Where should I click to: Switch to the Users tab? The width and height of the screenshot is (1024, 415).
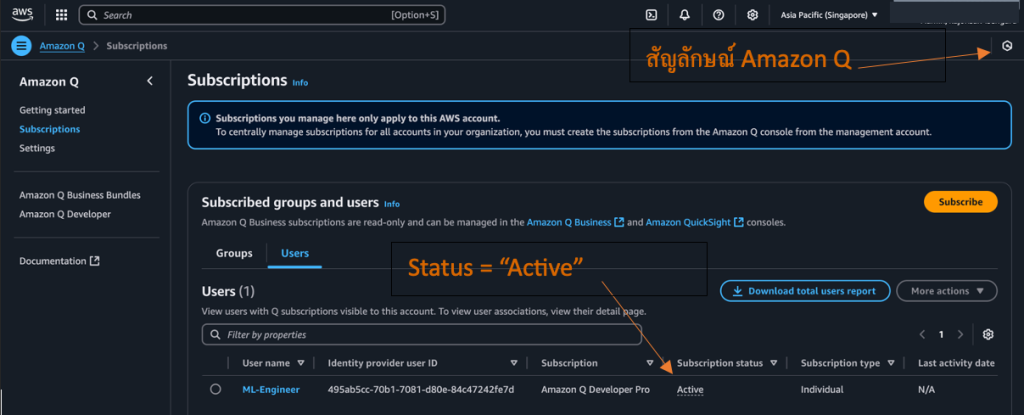point(295,253)
